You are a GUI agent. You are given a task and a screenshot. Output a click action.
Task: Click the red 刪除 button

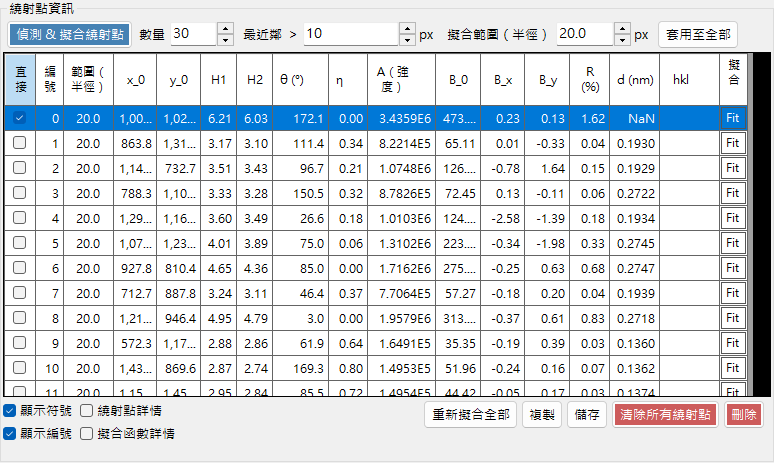744,415
